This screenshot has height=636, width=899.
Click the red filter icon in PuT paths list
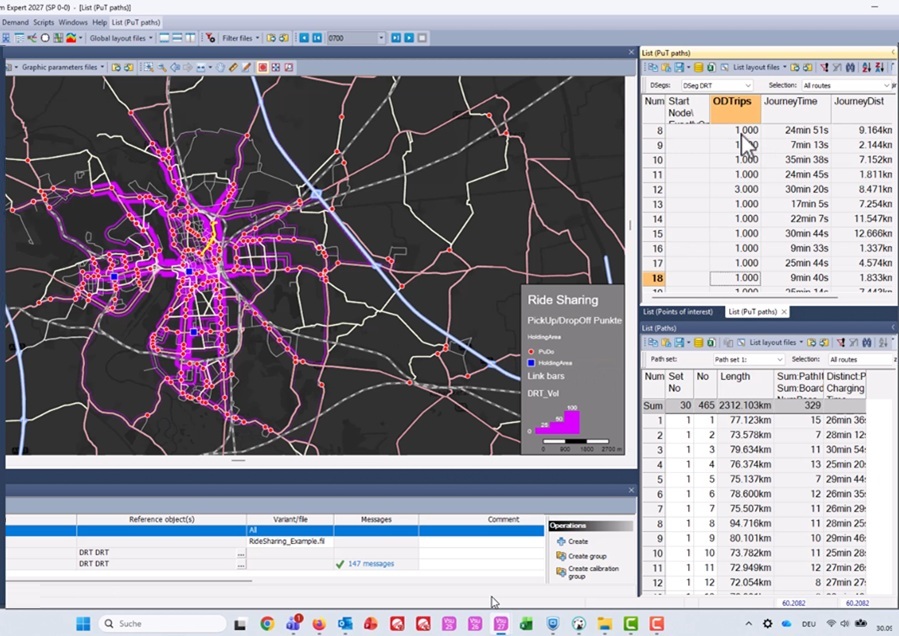824,68
